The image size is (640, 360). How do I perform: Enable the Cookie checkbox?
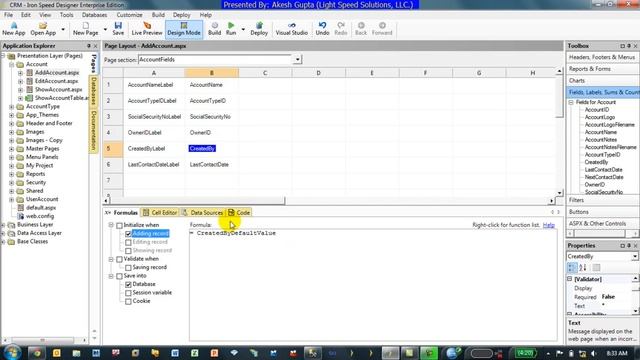coord(128,302)
